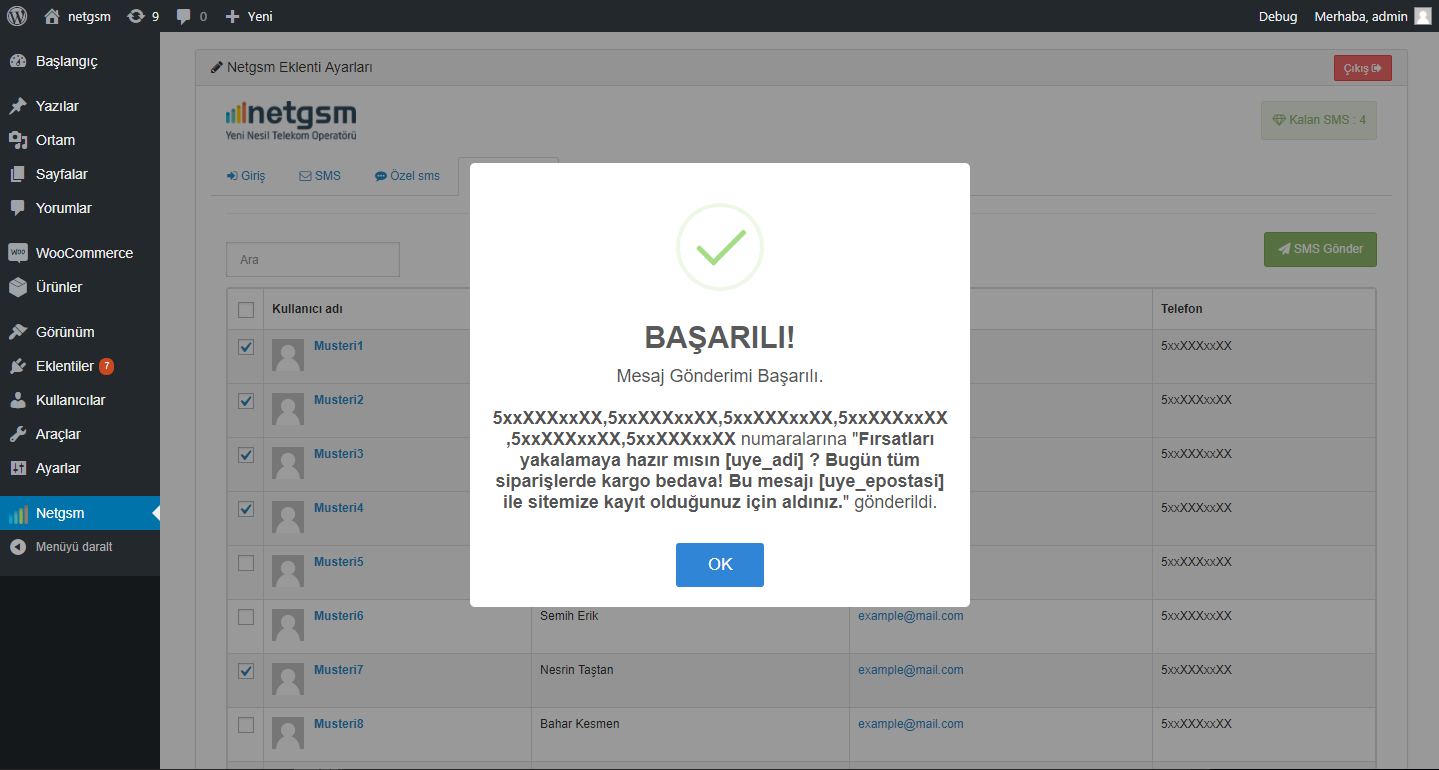Uncheck the Musteri2 row checkbox
The width and height of the screenshot is (1439, 770).
click(x=246, y=401)
